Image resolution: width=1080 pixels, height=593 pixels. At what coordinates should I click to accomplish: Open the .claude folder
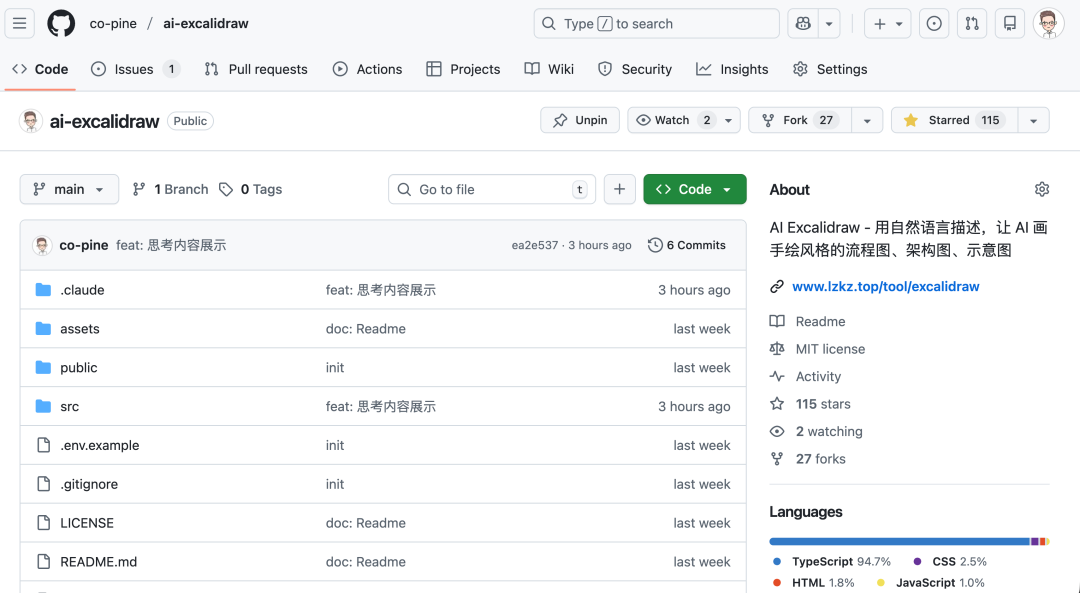coord(82,290)
